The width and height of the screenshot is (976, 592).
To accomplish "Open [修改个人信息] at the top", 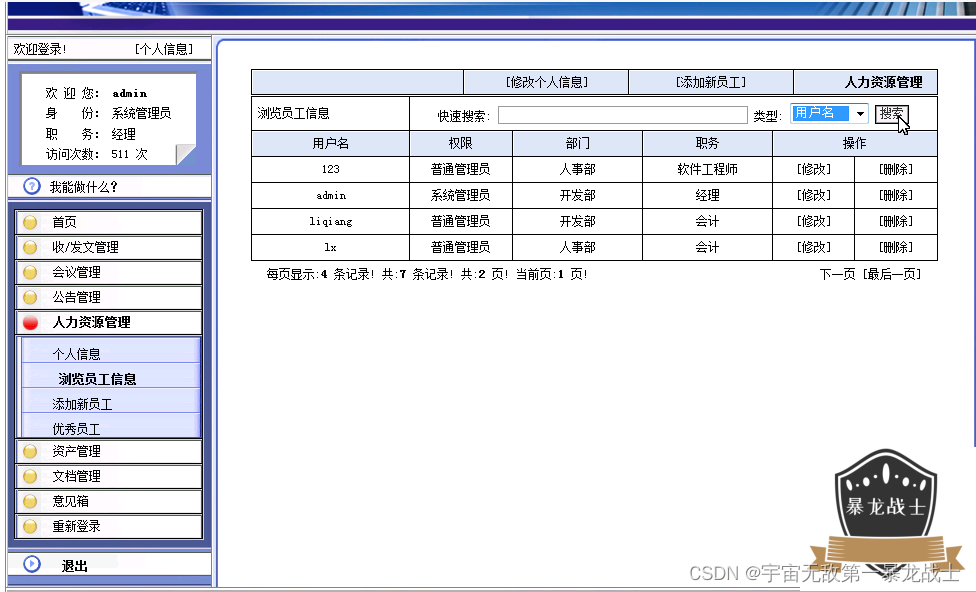I will pos(545,81).
